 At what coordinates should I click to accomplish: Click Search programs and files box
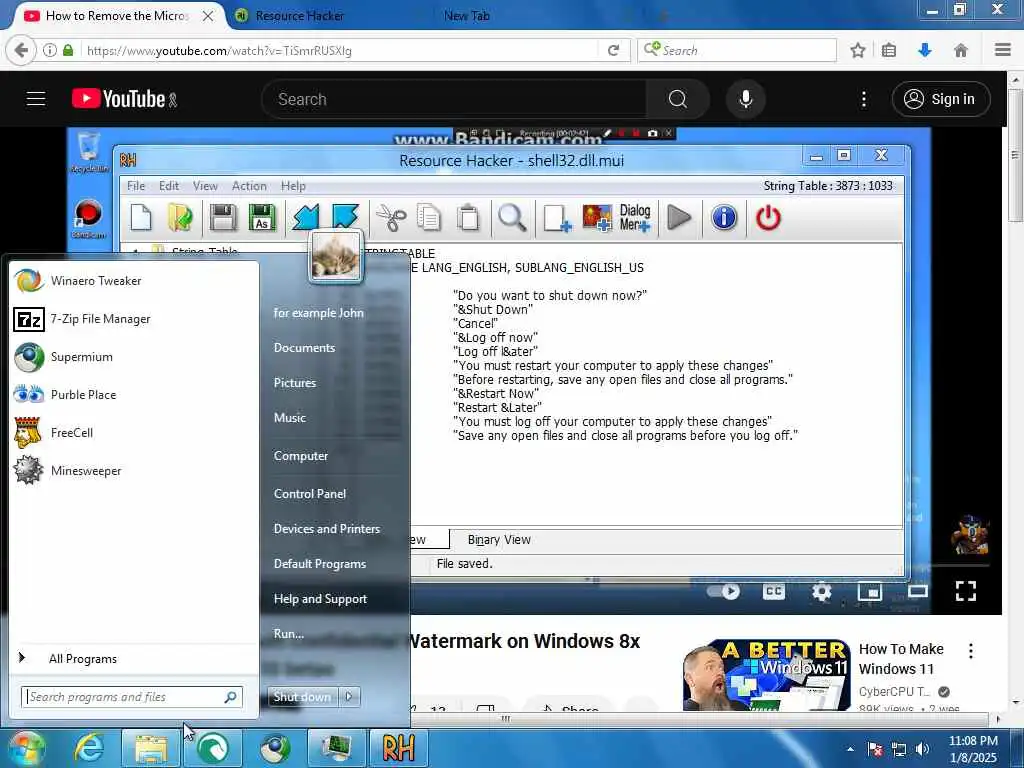click(x=131, y=697)
